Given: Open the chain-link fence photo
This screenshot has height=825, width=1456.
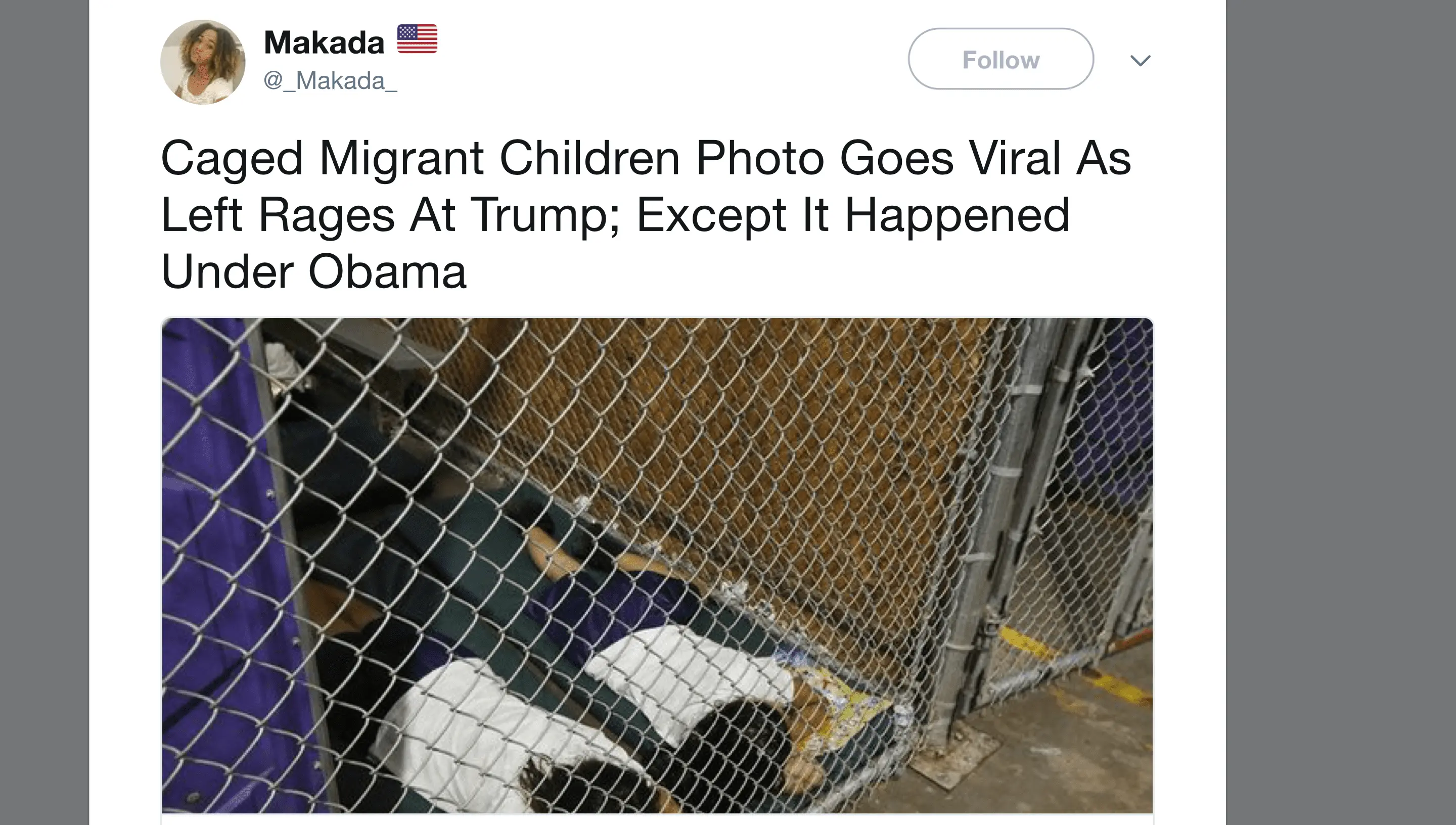Looking at the screenshot, I should [657, 566].
